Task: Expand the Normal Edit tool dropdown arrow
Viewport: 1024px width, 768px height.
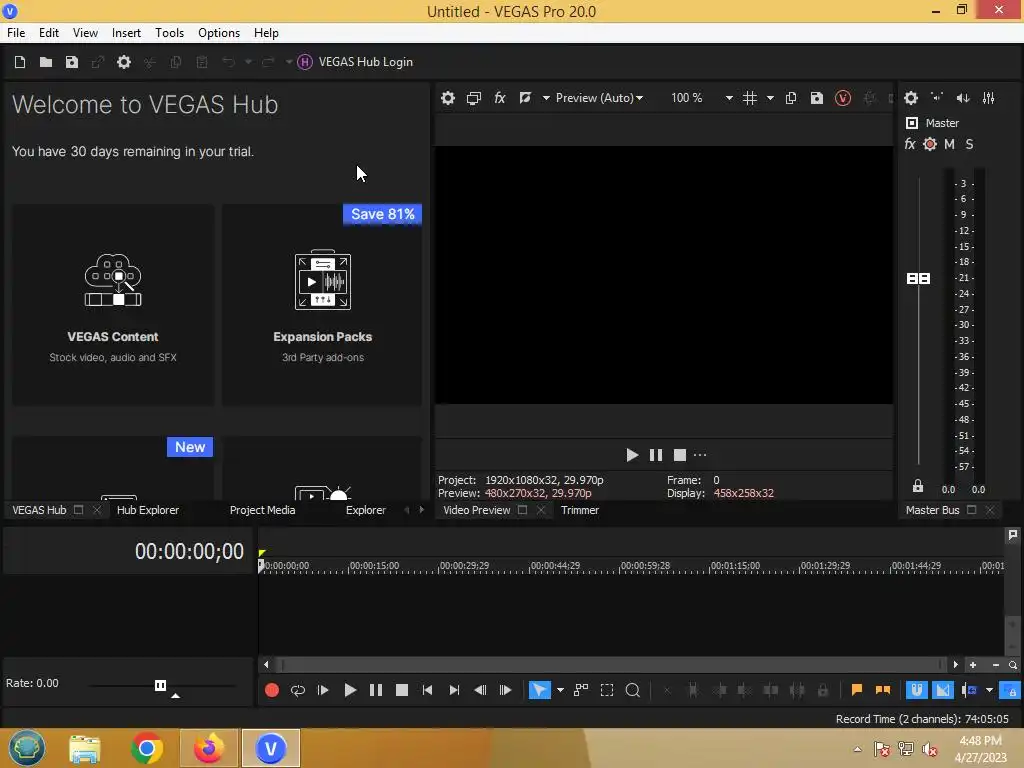Action: tap(560, 690)
